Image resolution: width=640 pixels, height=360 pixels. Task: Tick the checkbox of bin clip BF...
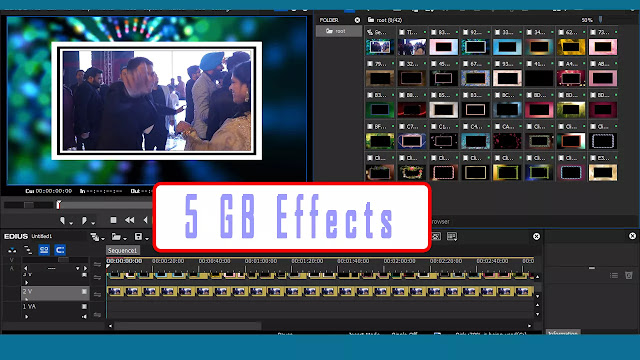(x=370, y=127)
